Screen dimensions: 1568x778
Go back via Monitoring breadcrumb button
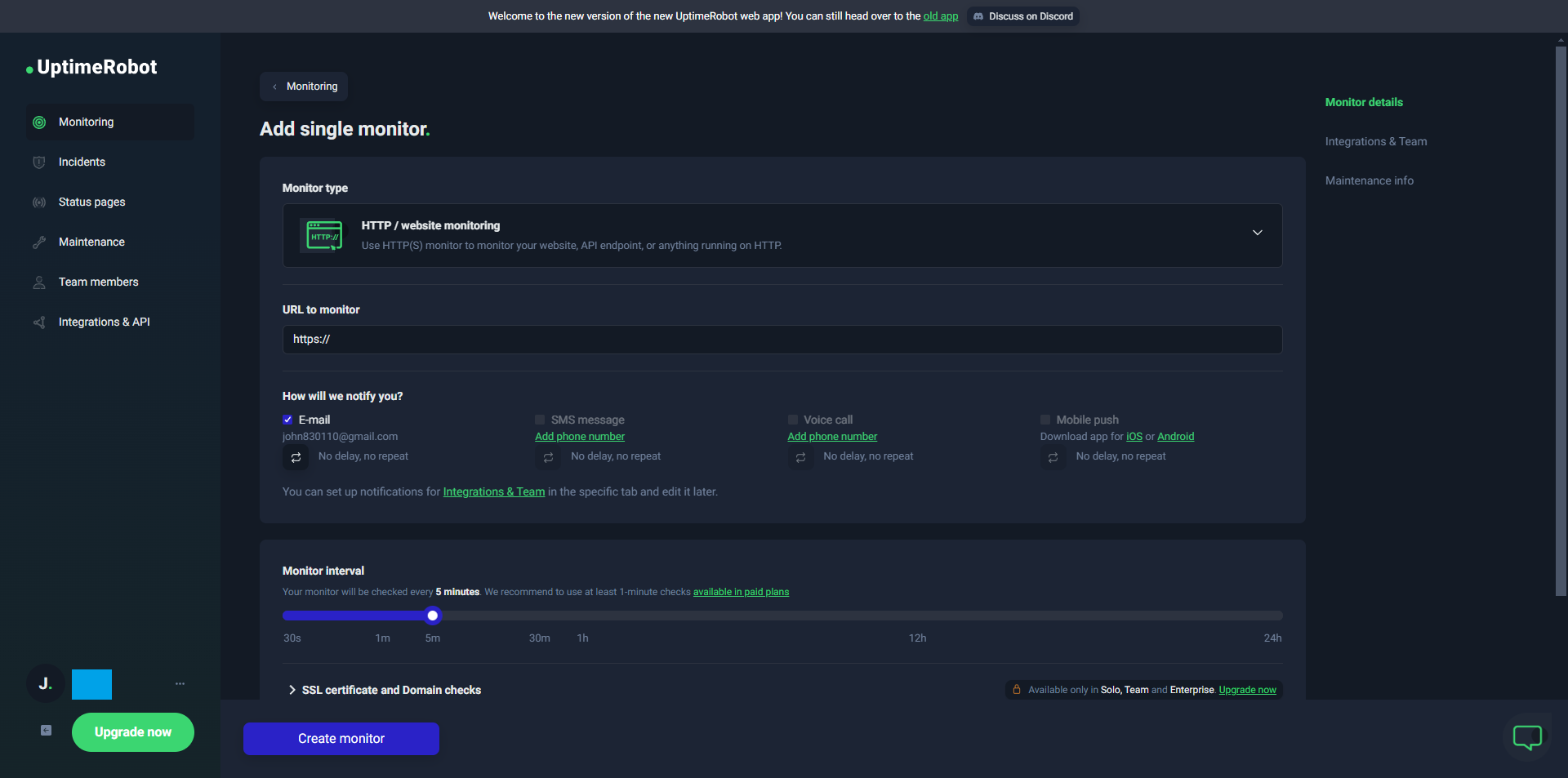304,87
